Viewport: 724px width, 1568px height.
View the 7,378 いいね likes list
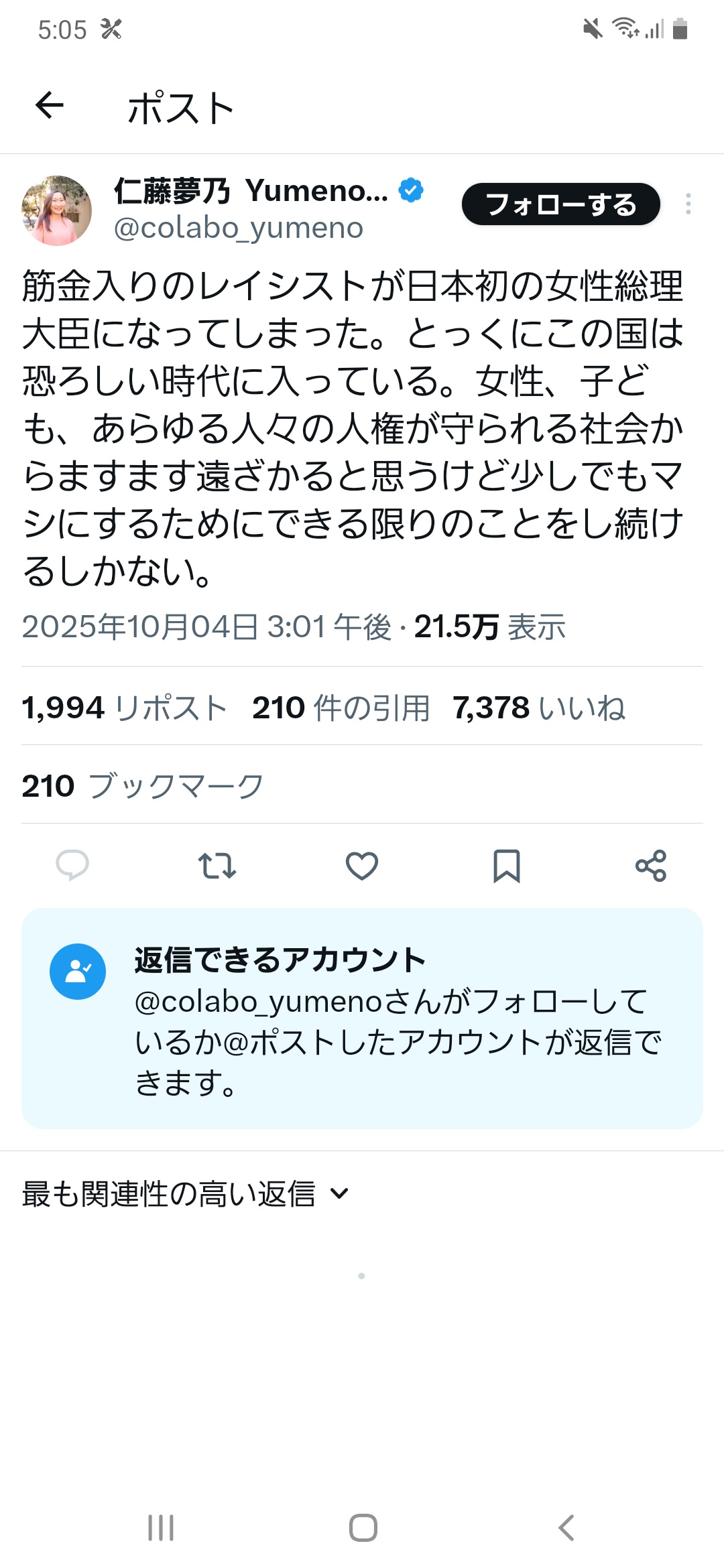click(x=538, y=708)
